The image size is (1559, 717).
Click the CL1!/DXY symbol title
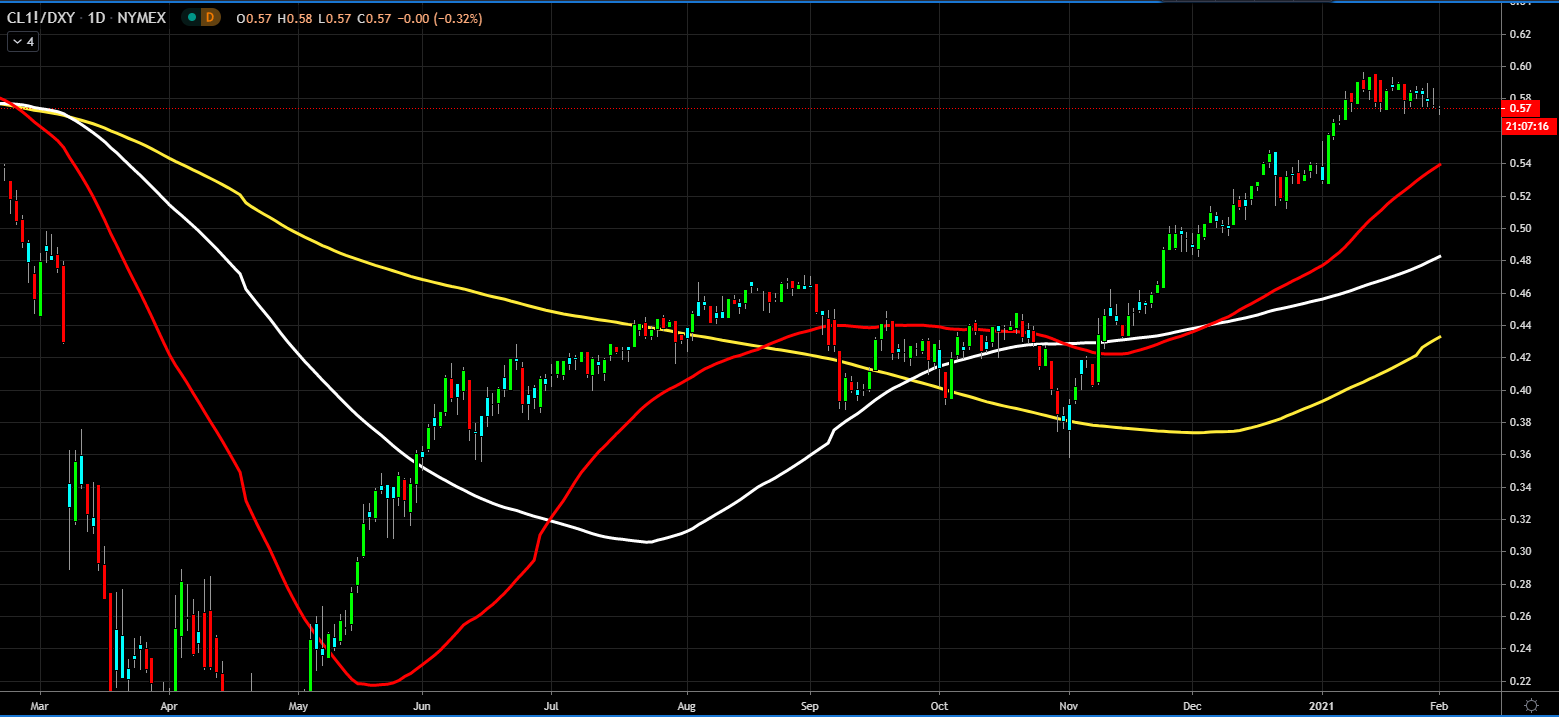41,17
